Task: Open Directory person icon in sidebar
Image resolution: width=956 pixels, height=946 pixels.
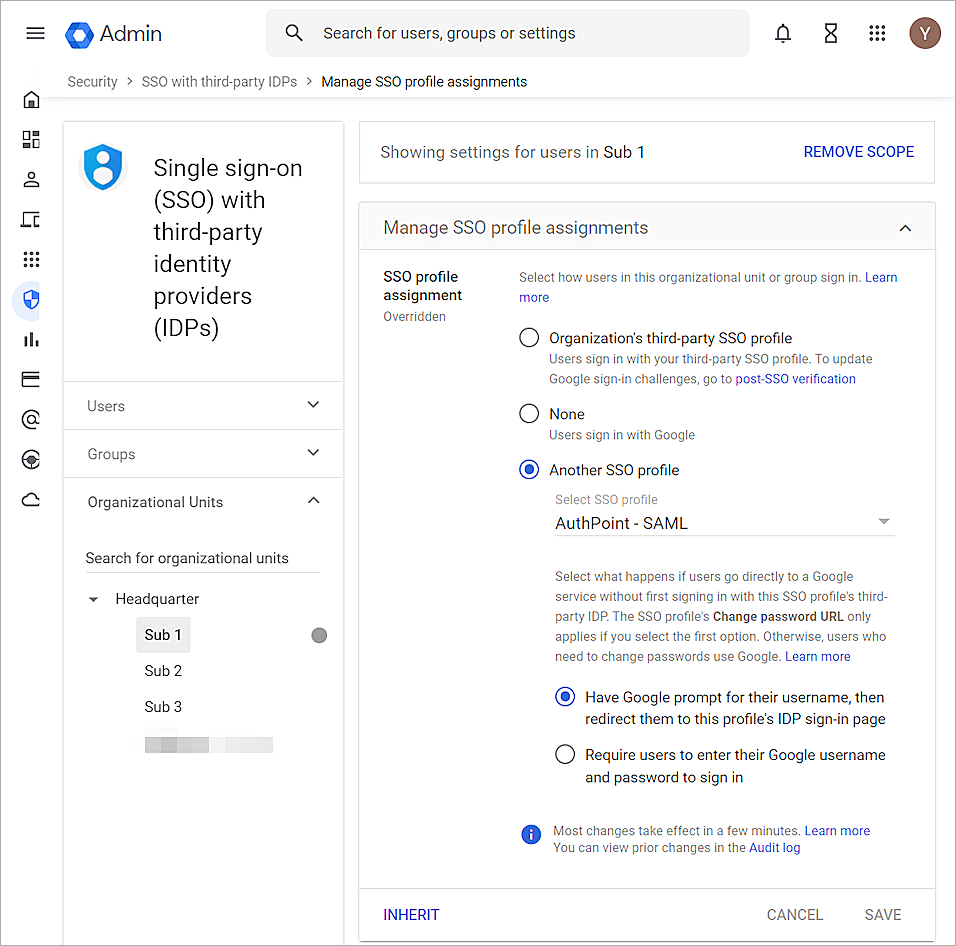Action: [31, 179]
